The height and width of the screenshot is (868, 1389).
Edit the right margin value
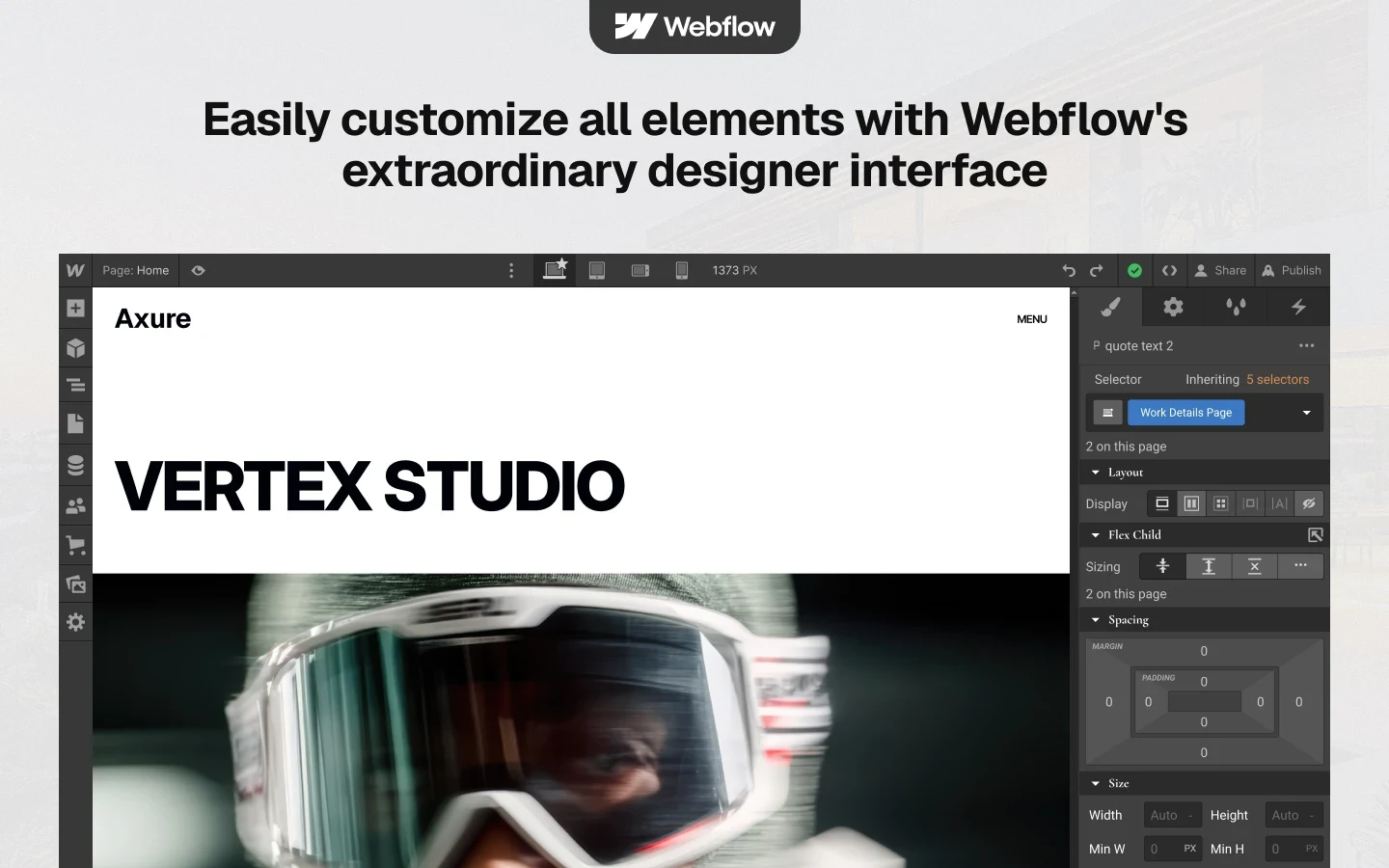[1299, 702]
